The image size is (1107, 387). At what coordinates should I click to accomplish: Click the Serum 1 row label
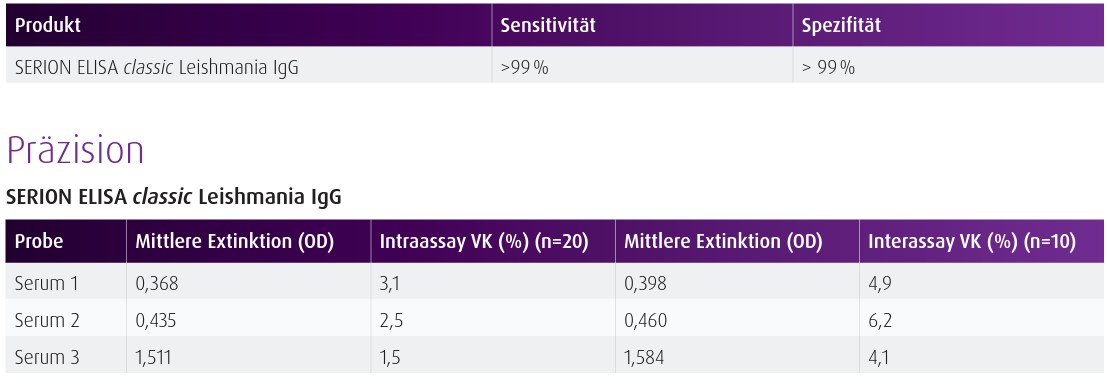pos(47,284)
